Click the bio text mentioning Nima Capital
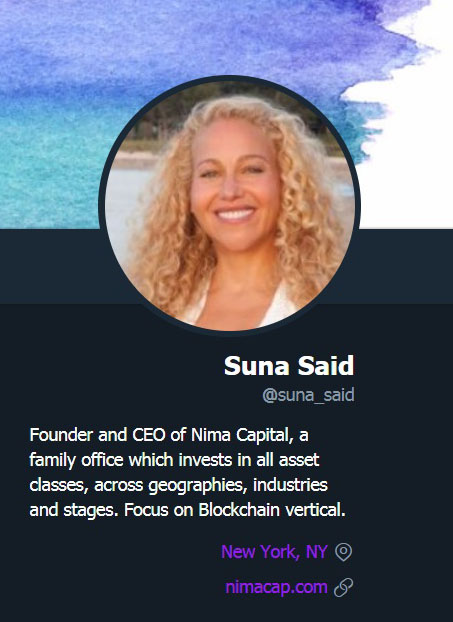This screenshot has width=453, height=622. tap(188, 472)
